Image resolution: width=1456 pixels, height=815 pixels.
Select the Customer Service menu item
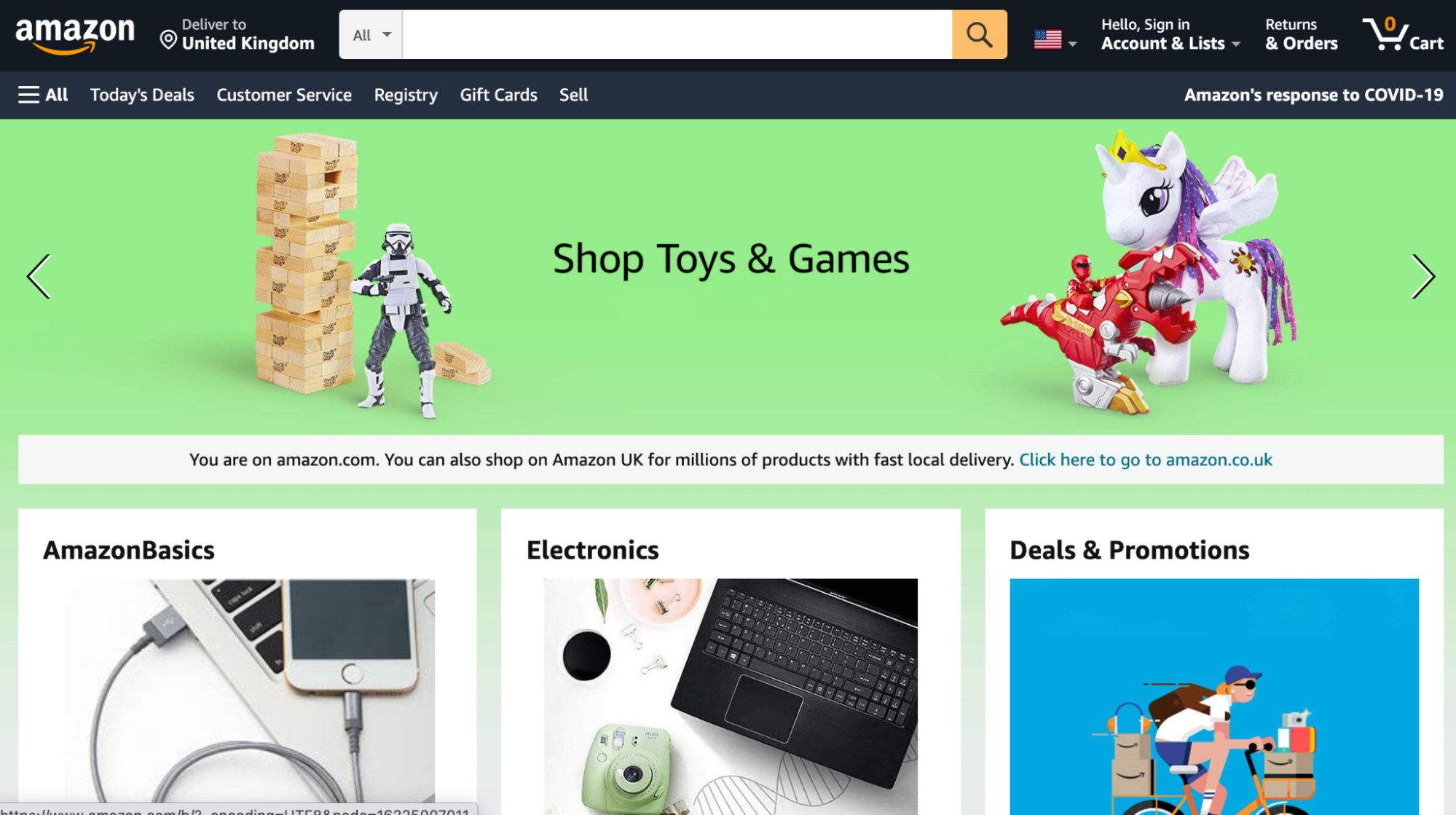pos(284,95)
